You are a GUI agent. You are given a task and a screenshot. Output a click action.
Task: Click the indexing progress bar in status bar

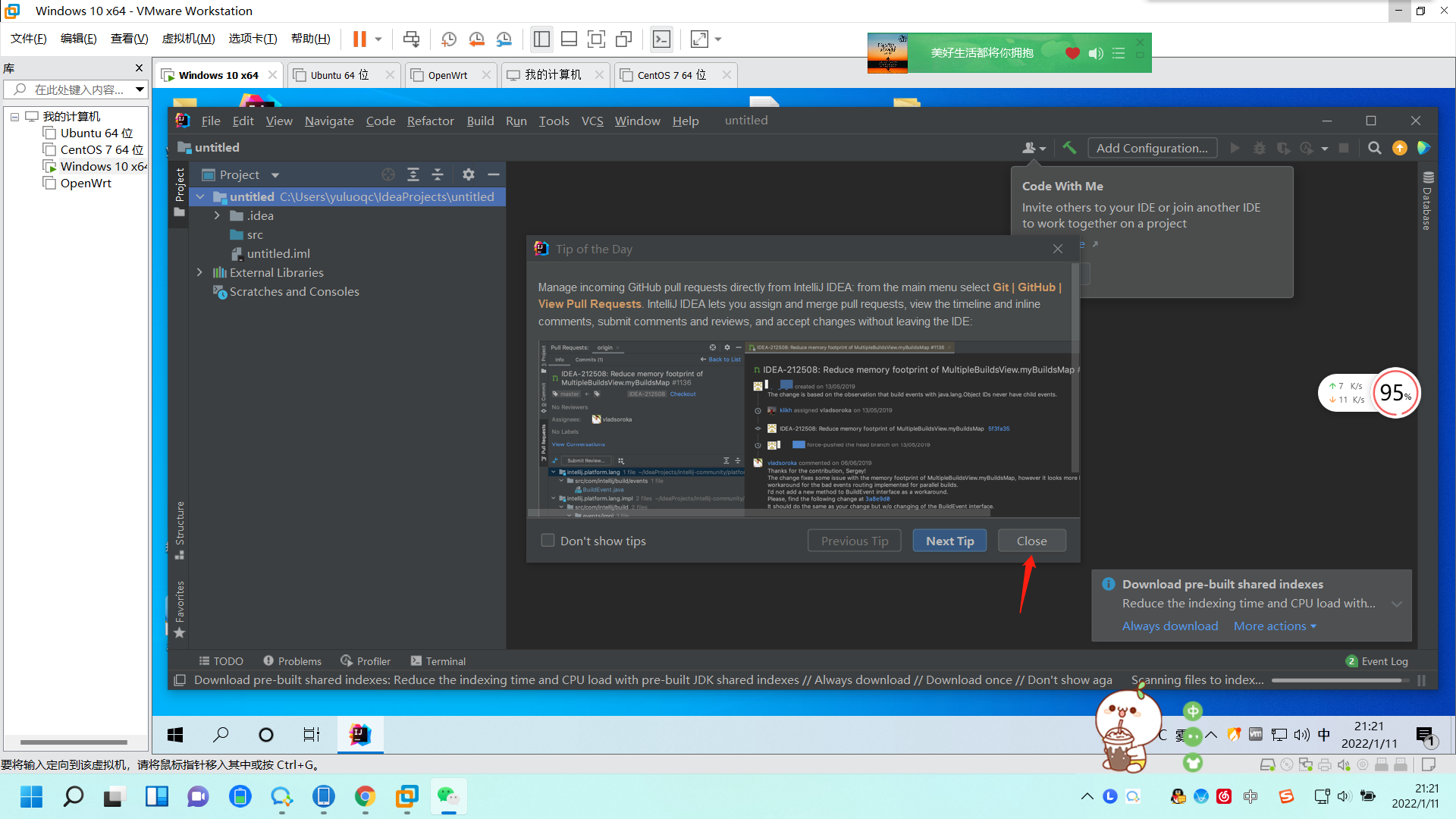[x=1340, y=680]
